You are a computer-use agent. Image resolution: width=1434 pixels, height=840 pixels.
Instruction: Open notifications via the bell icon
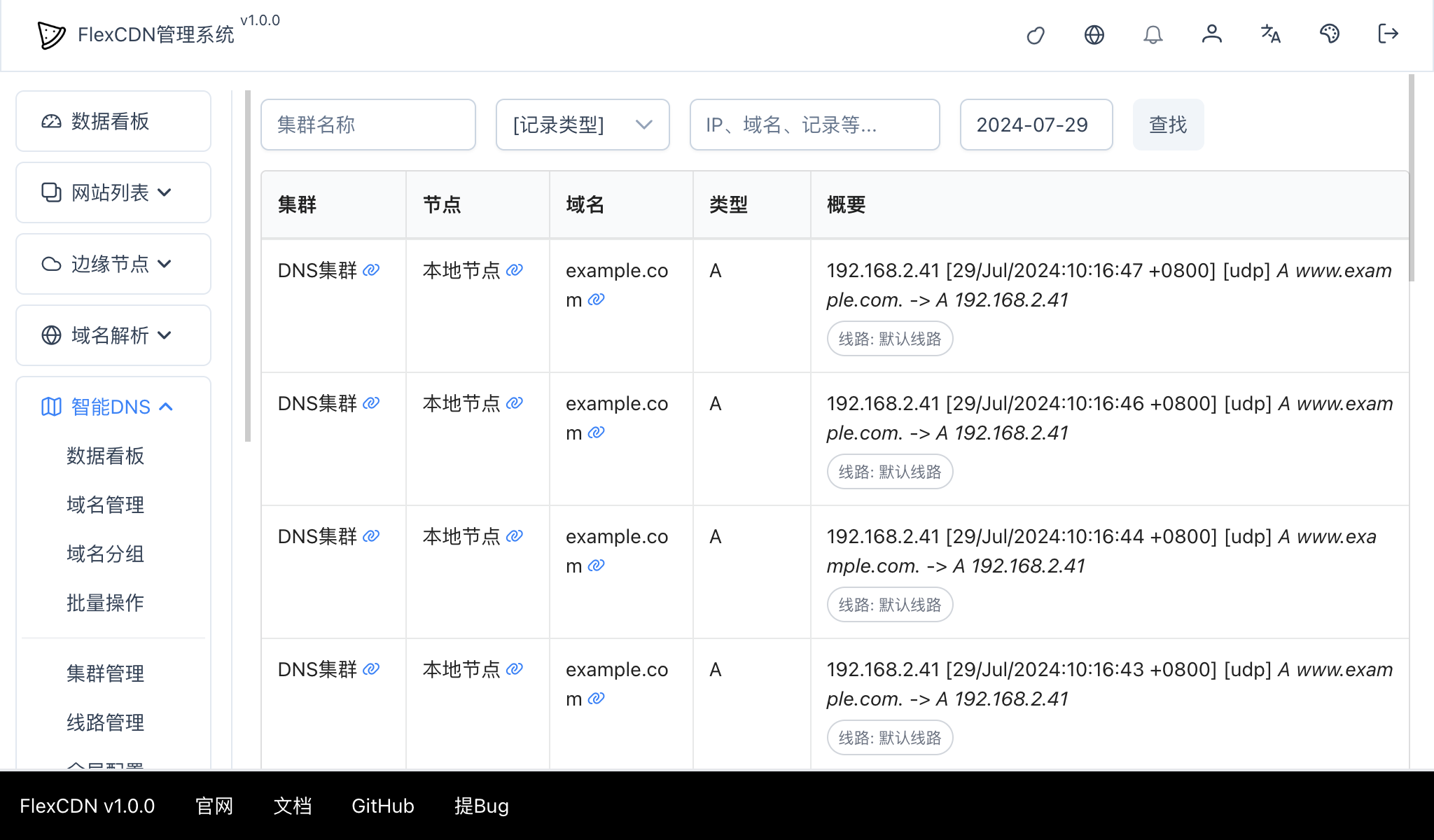1153,34
